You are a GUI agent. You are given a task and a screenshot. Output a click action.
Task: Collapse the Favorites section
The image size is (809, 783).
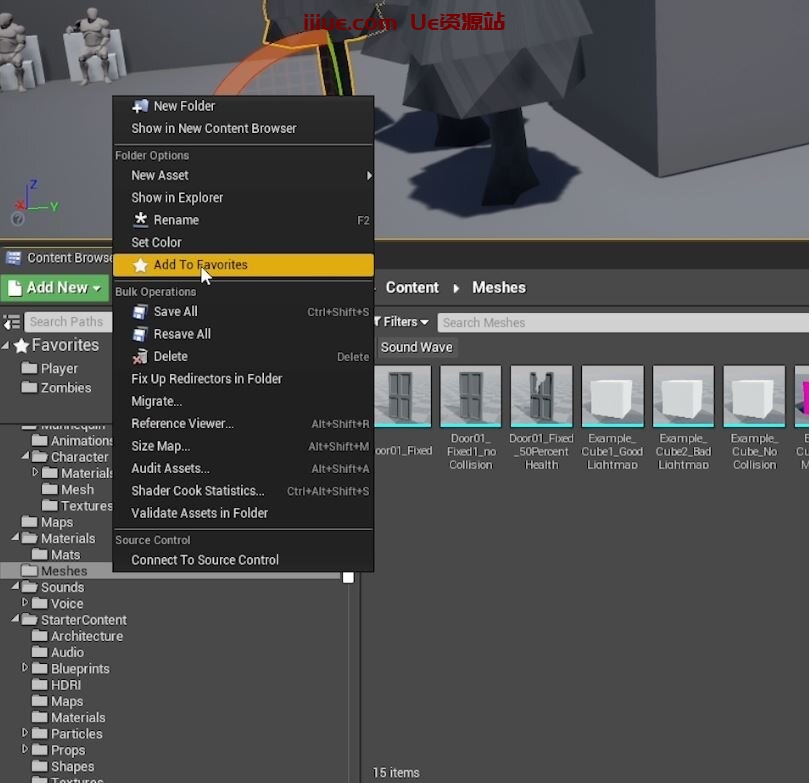click(6, 345)
